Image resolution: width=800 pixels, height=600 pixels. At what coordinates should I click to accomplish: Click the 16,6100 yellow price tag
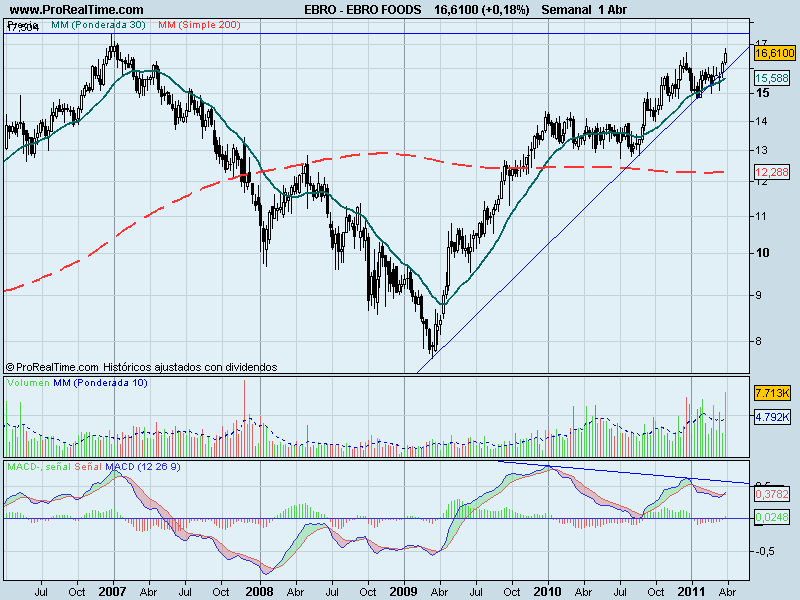point(774,53)
